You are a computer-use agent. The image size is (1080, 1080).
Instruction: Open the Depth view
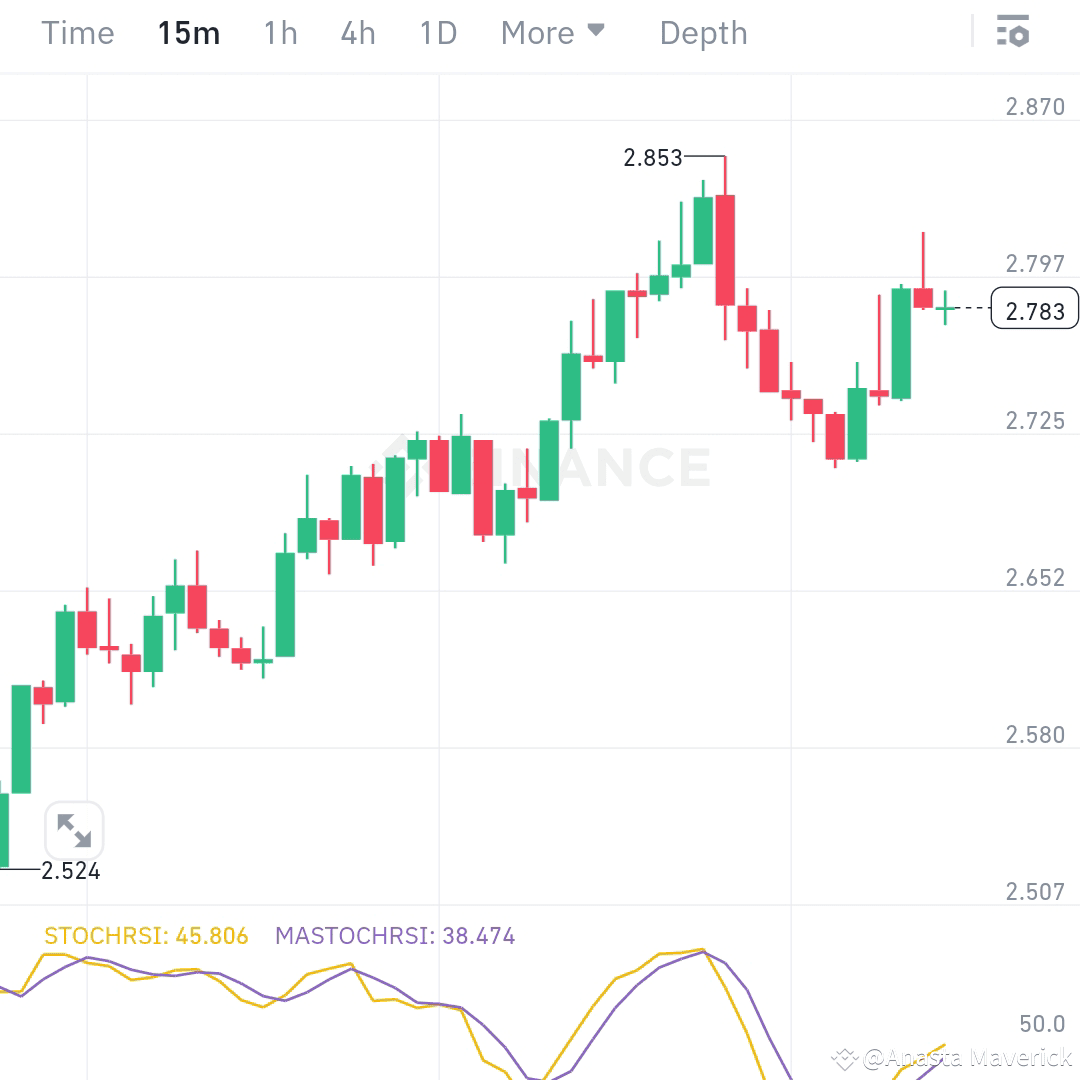(x=703, y=32)
